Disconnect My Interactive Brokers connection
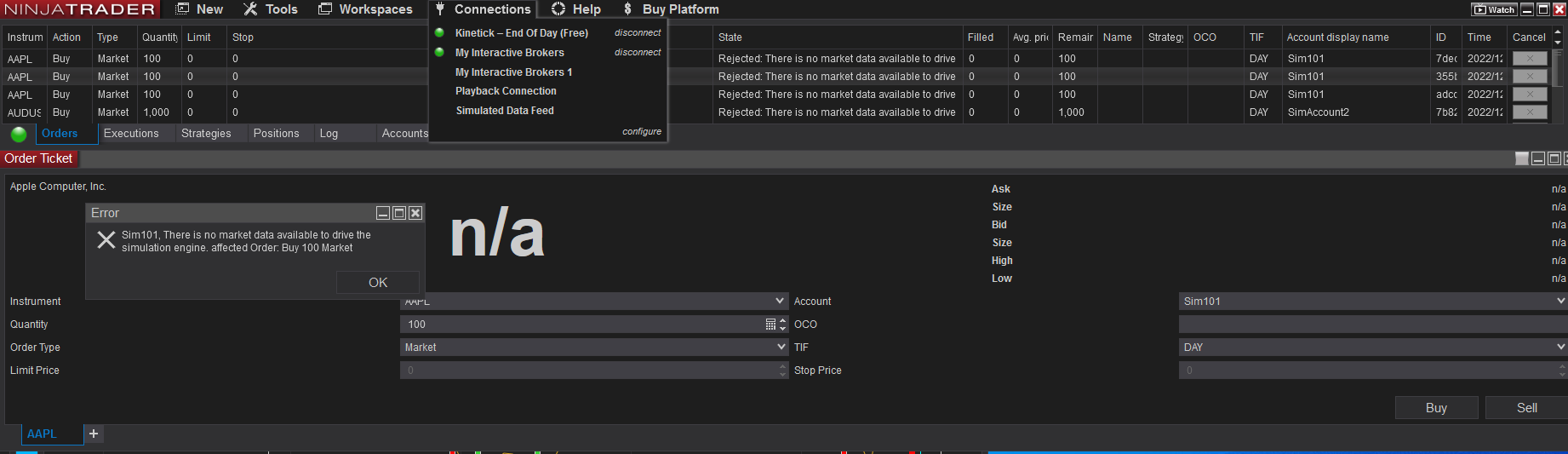 point(638,53)
